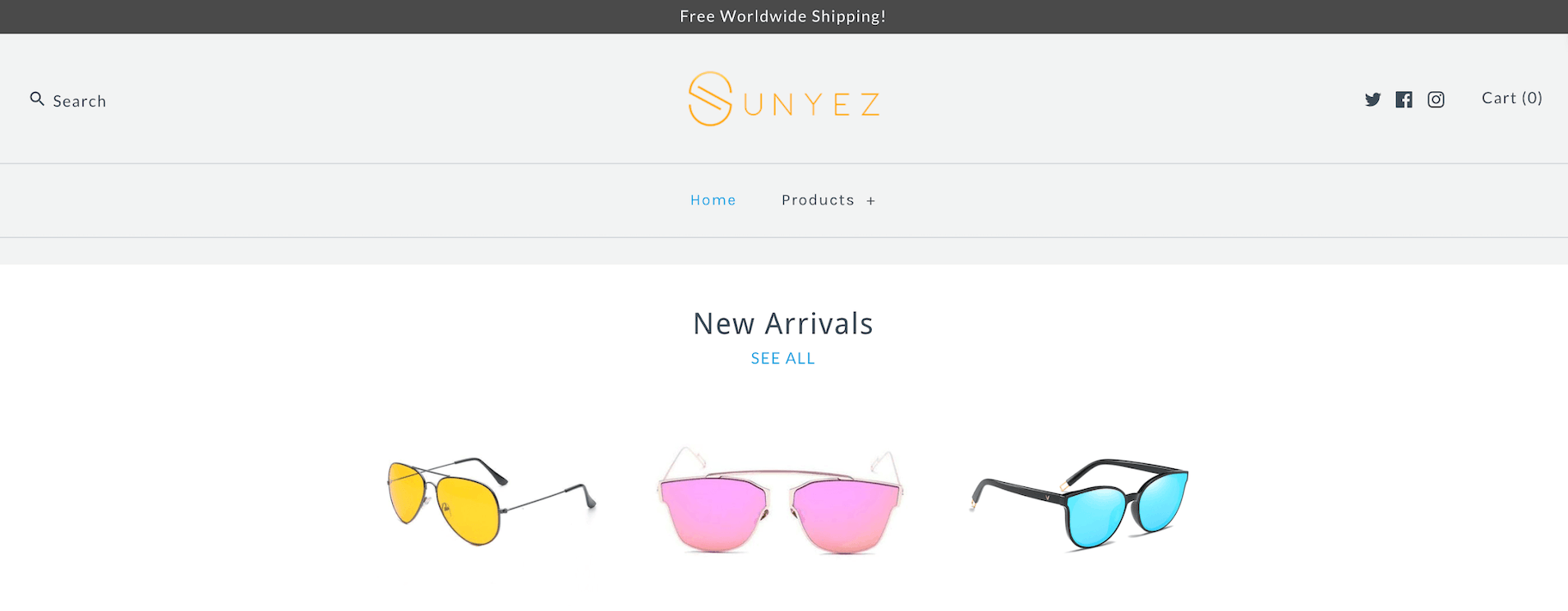This screenshot has height=611, width=1568.
Task: Click the orange circular S logo emblem
Action: 710,99
